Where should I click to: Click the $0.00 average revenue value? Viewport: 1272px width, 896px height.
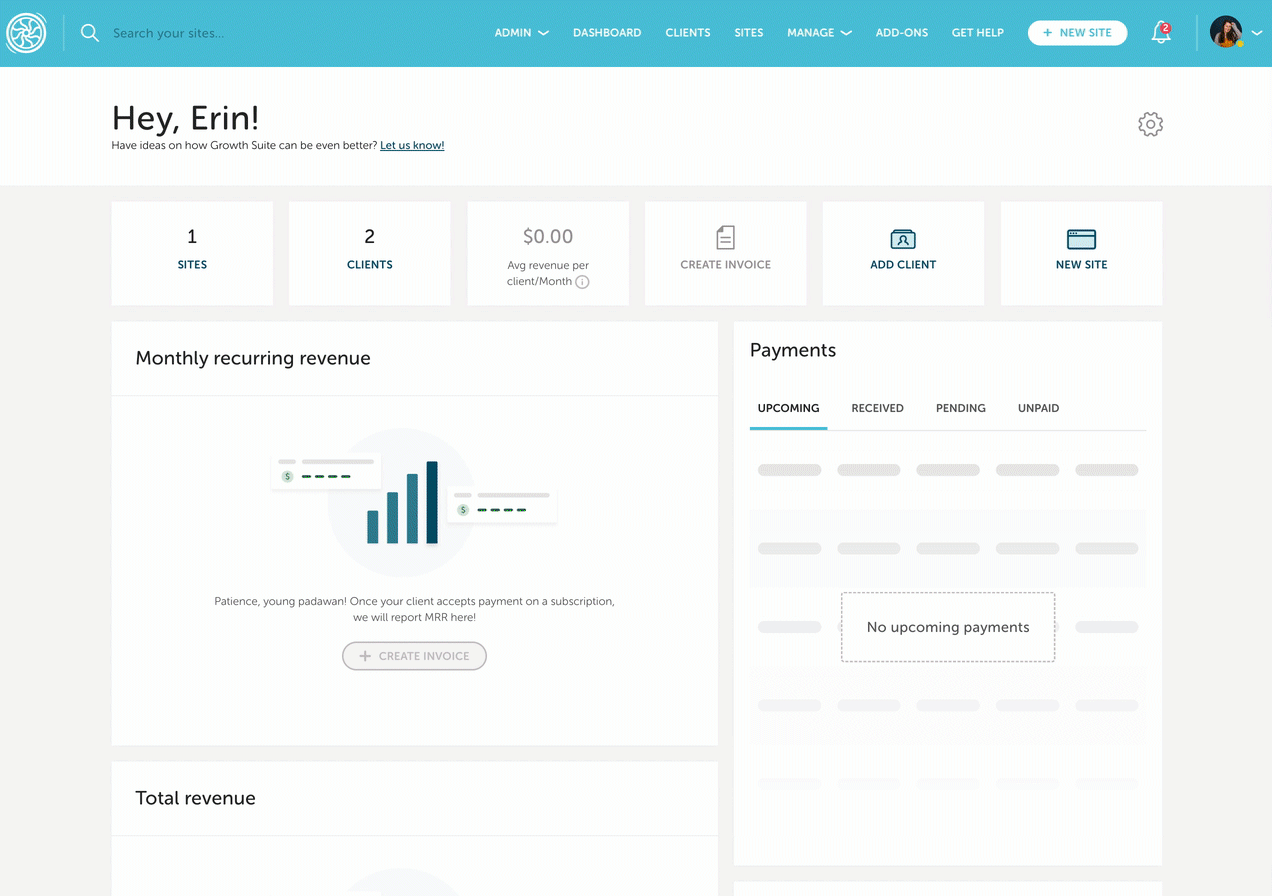pos(548,237)
